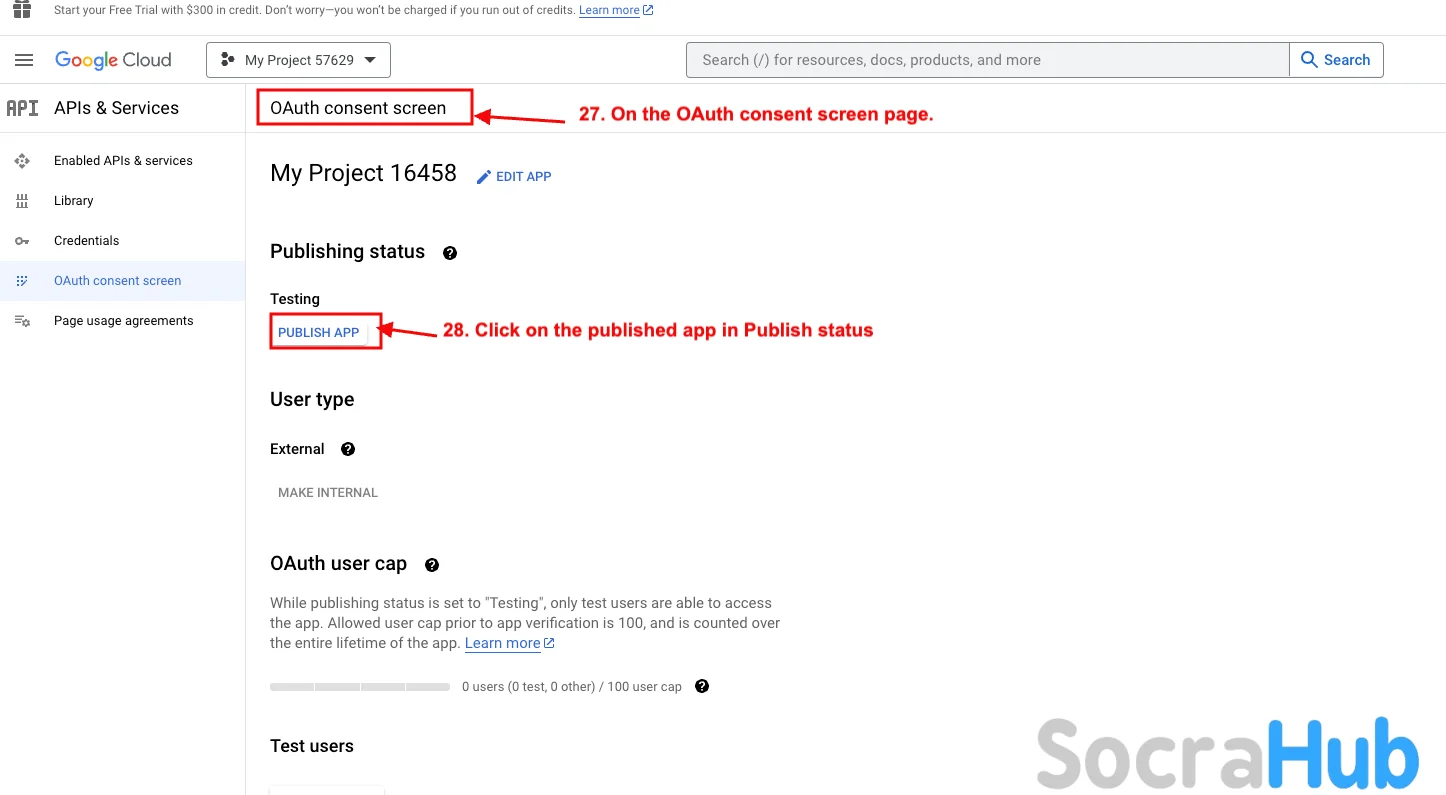
Task: Click the blue Search button
Action: click(x=1336, y=60)
